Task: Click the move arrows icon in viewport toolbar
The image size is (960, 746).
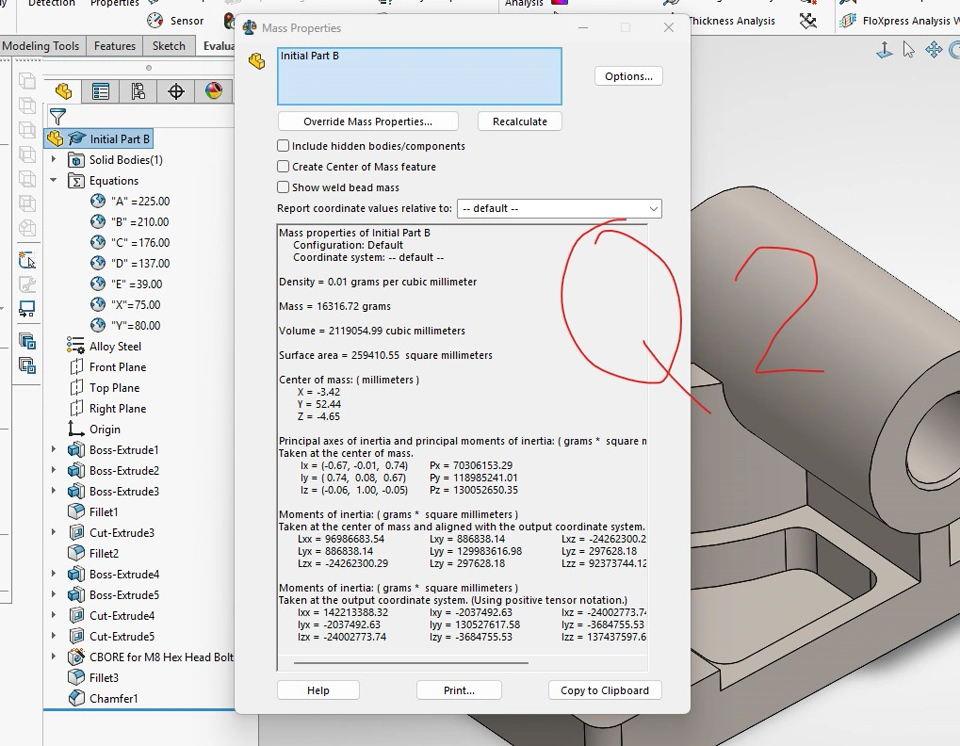Action: [934, 50]
